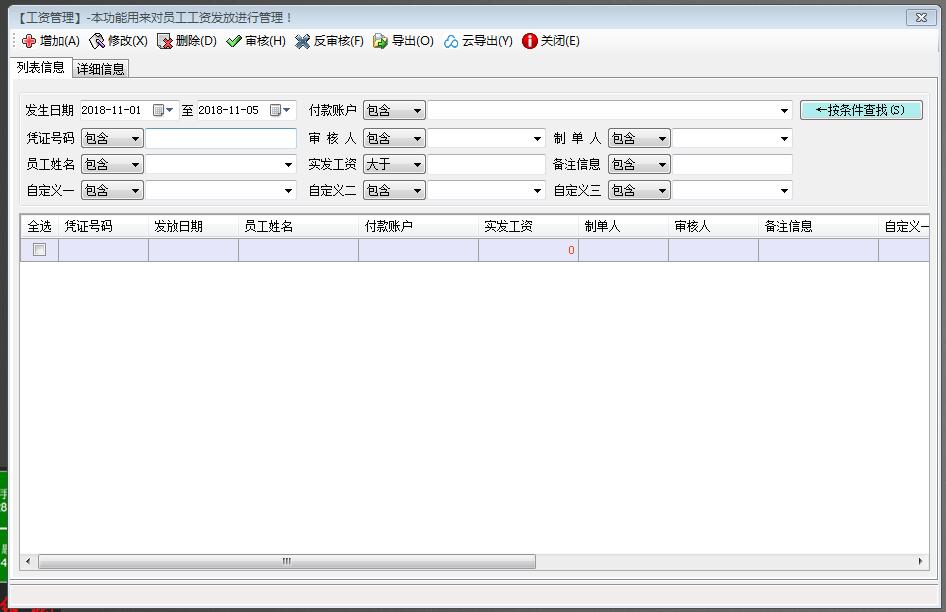Expand the 员工姓名 value dropdown list
The height and width of the screenshot is (612, 946).
[289, 165]
